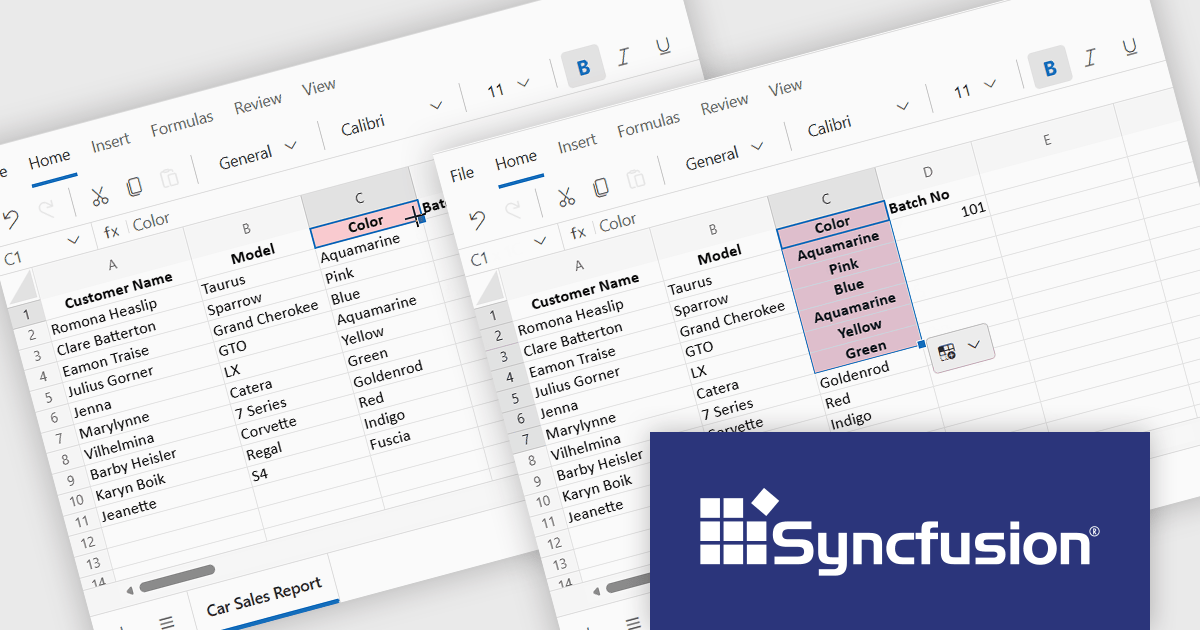The height and width of the screenshot is (630, 1200).
Task: Open Formulas tab in right window
Action: (649, 125)
